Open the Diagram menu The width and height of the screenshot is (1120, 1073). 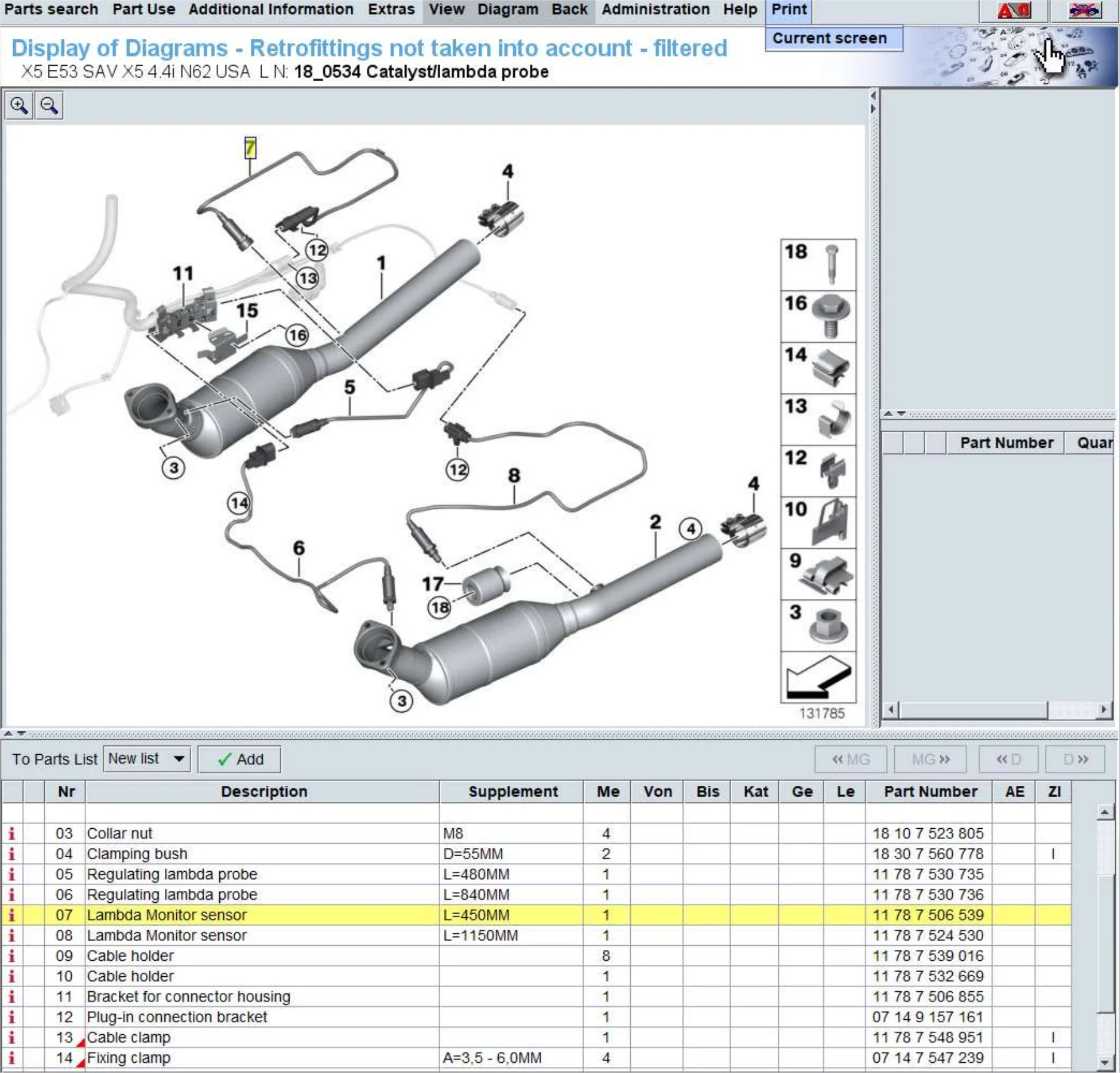pos(508,10)
